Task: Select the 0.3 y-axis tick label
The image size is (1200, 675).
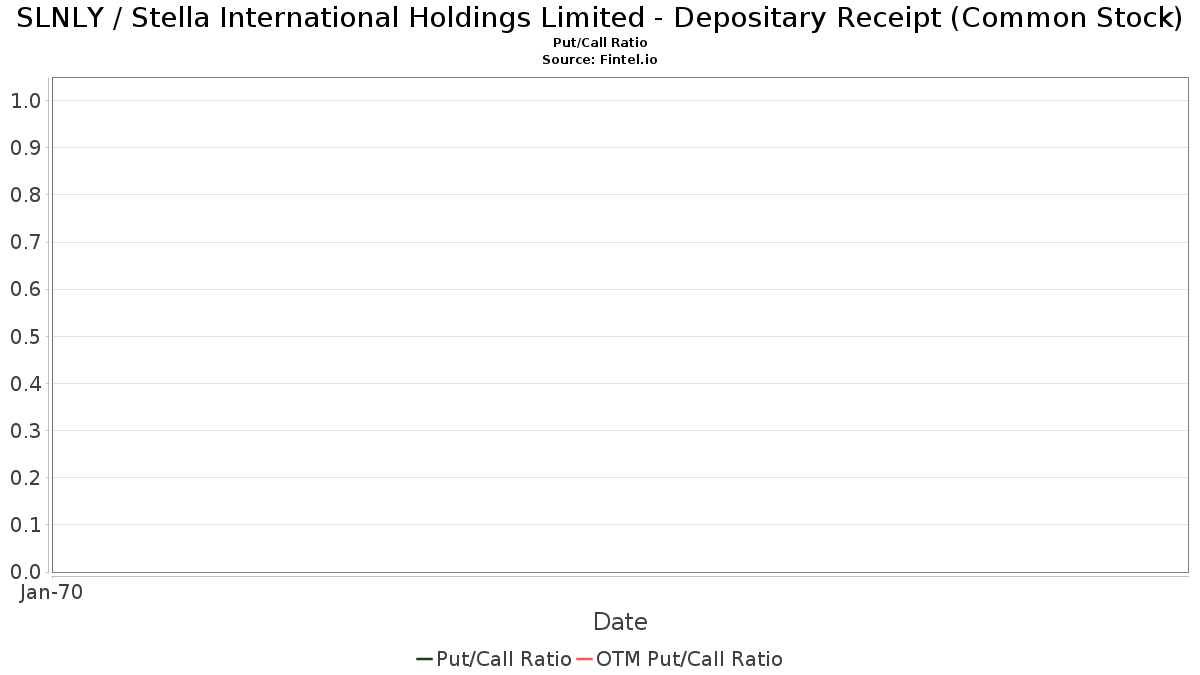Action: [x=25, y=431]
